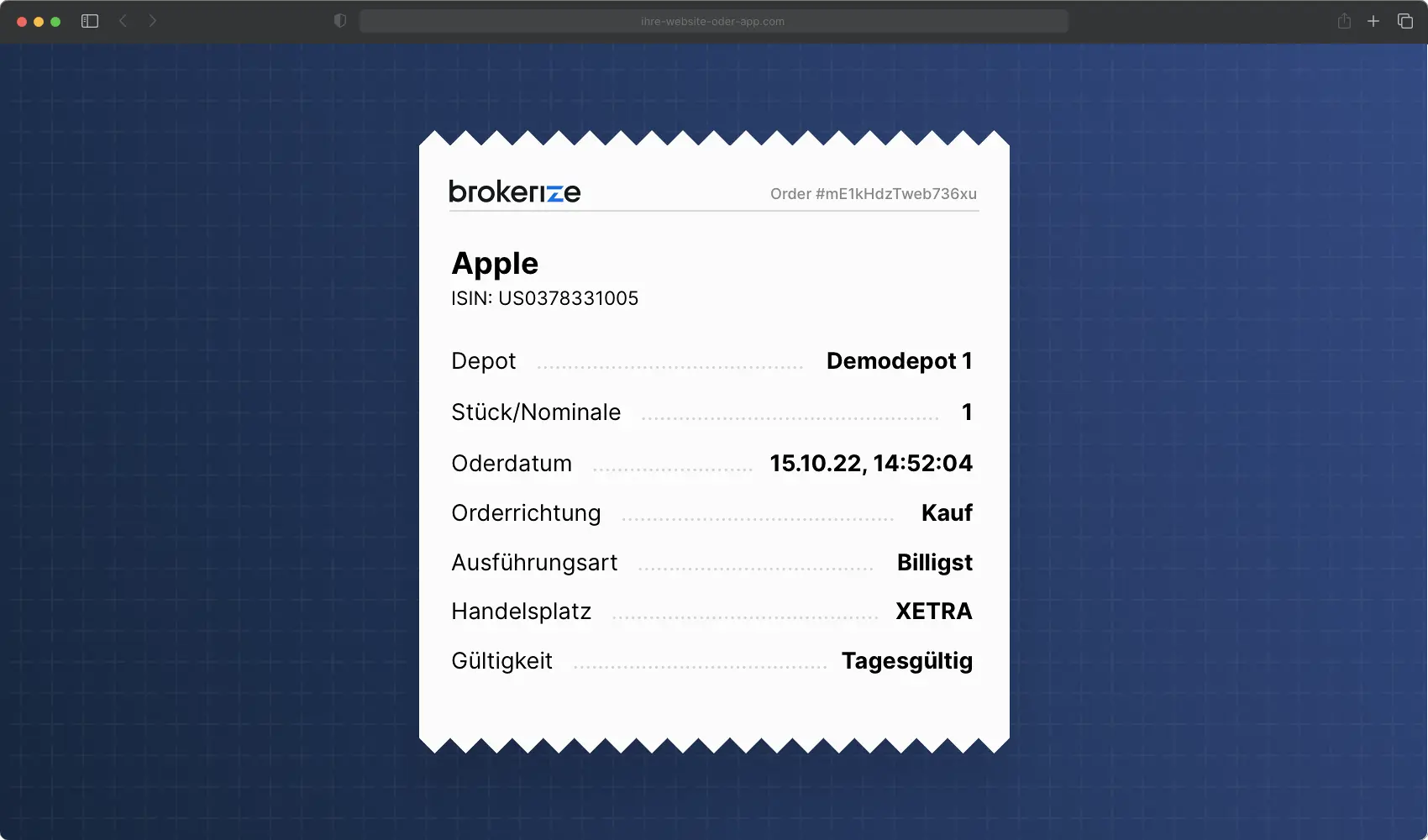Click the Demodepot 1 value

900,360
